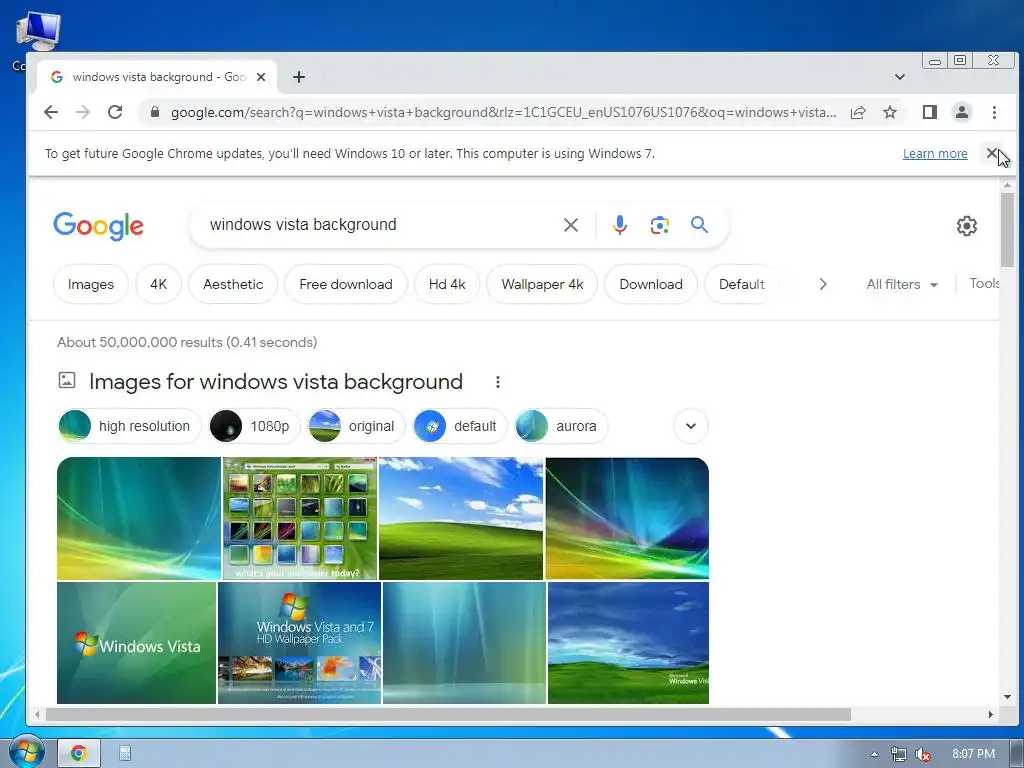
Task: Refine images by high resolution chip
Action: (129, 426)
